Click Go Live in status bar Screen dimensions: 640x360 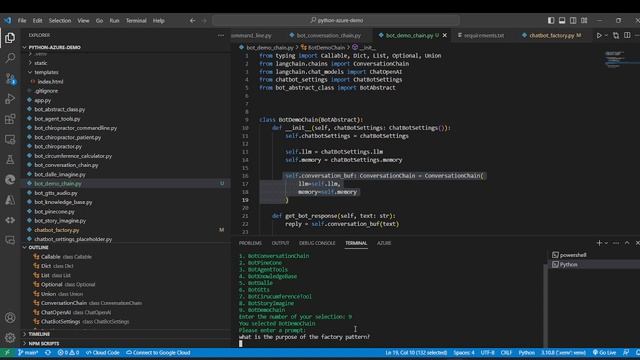[x=604, y=353]
